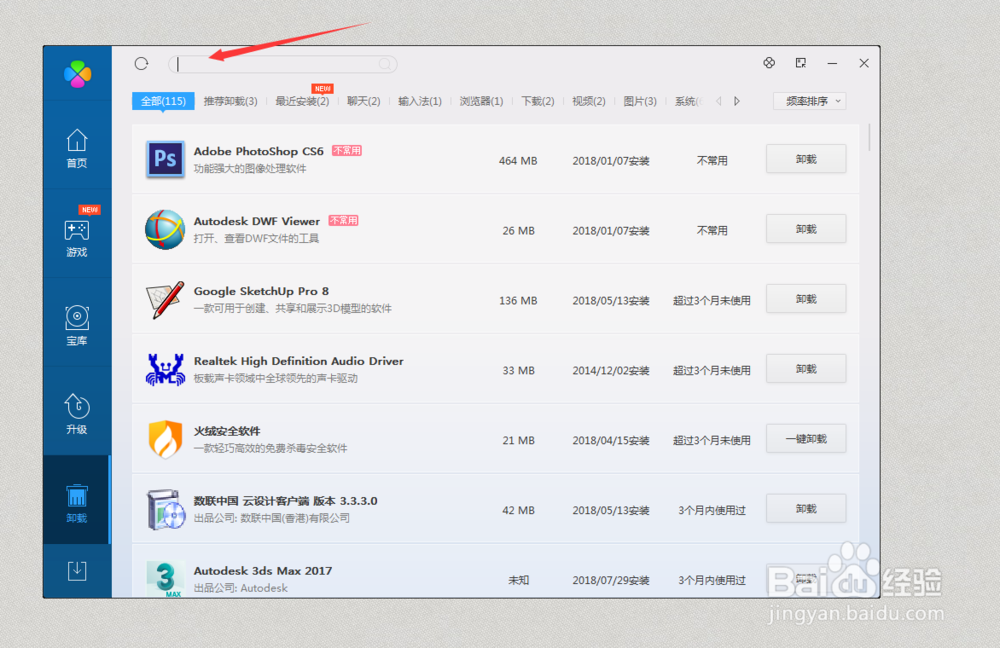Open the 升级 upgrade section
This screenshot has width=1000, height=648.
click(77, 414)
